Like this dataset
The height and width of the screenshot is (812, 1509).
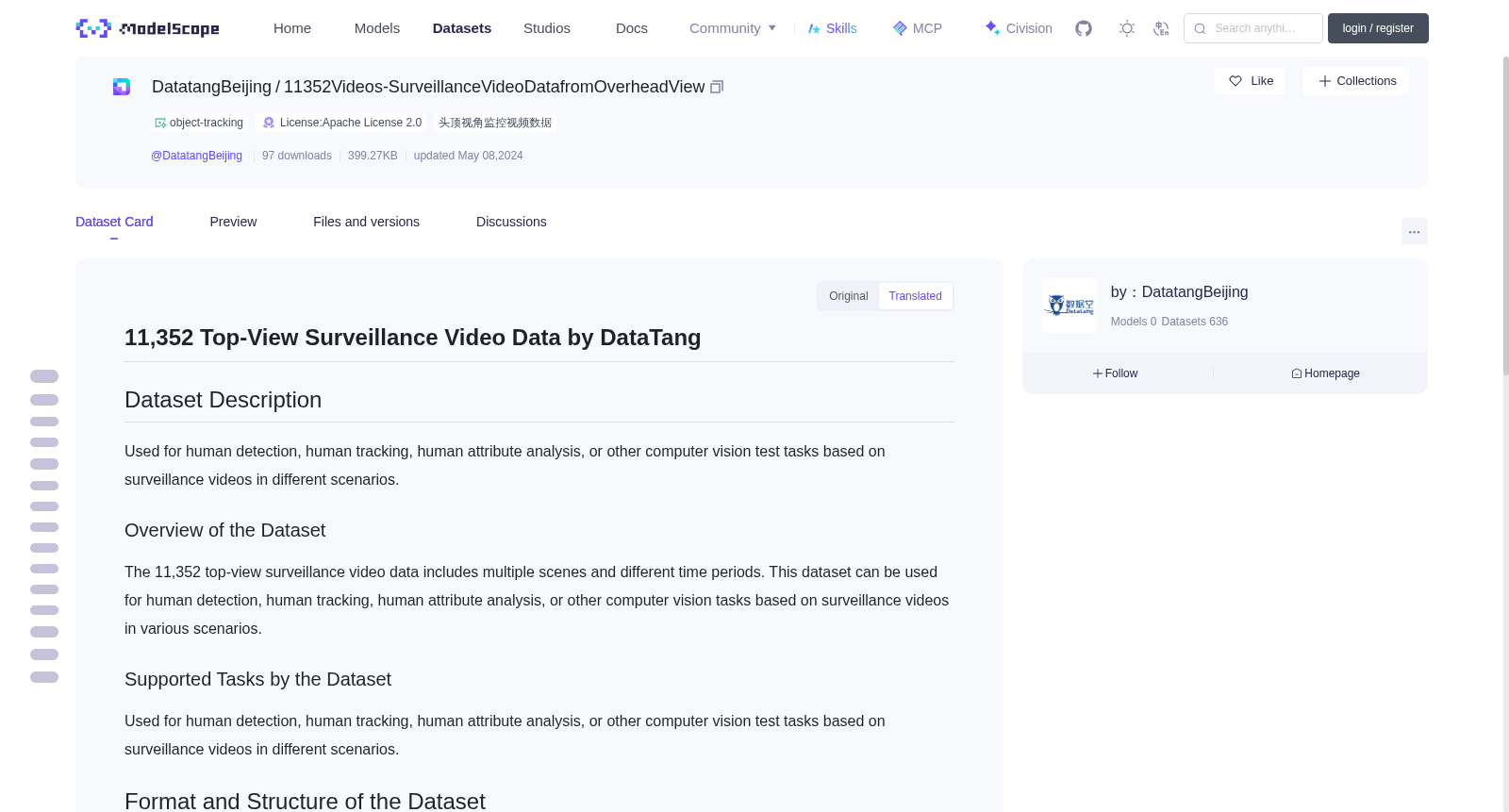click(x=1250, y=81)
